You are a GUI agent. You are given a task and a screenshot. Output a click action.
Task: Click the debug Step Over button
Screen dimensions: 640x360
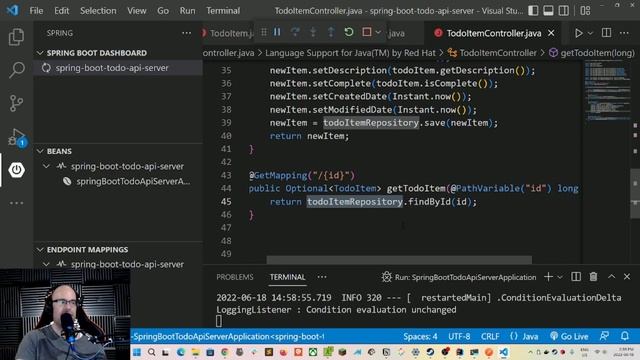tap(295, 32)
